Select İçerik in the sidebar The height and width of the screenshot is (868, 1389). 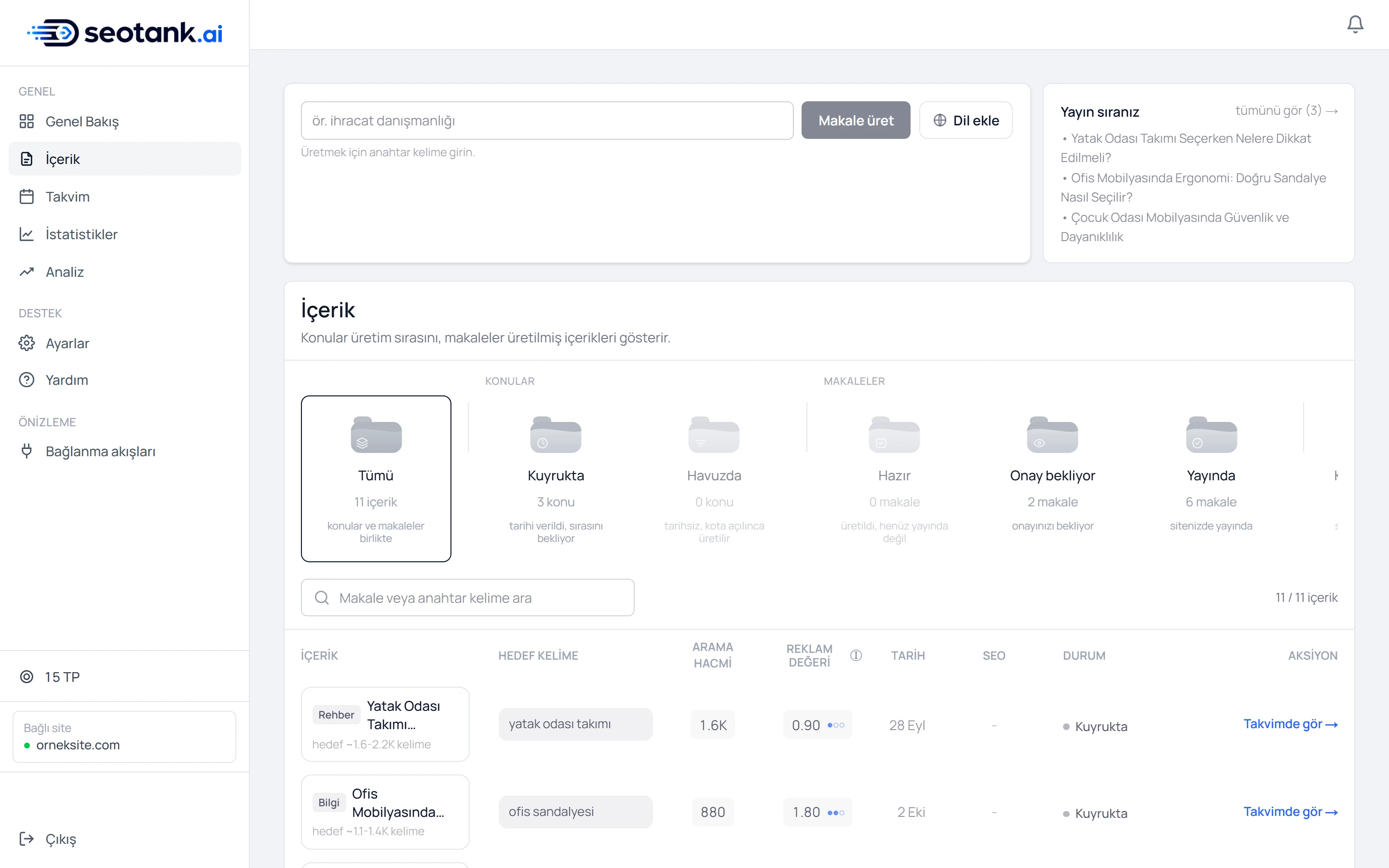click(x=124, y=159)
